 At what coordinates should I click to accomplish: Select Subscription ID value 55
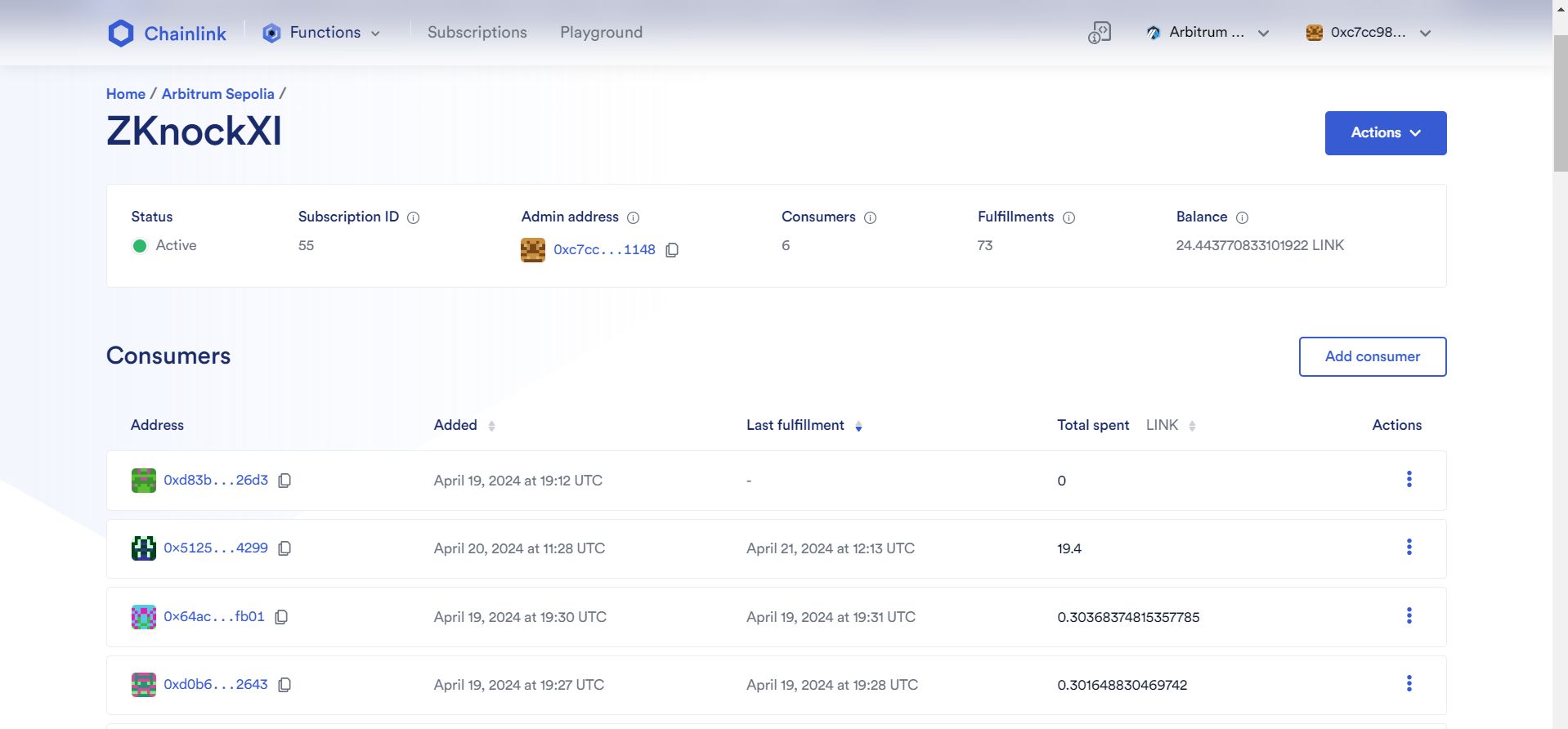point(306,245)
